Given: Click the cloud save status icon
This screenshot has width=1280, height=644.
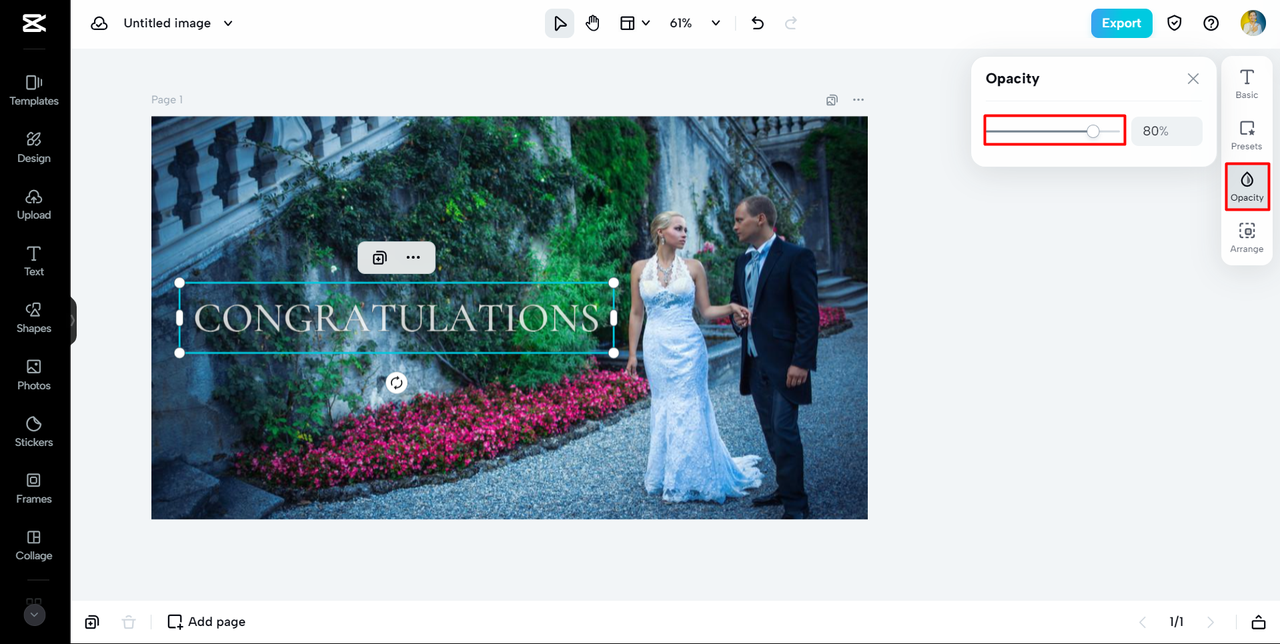Looking at the screenshot, I should 99,23.
